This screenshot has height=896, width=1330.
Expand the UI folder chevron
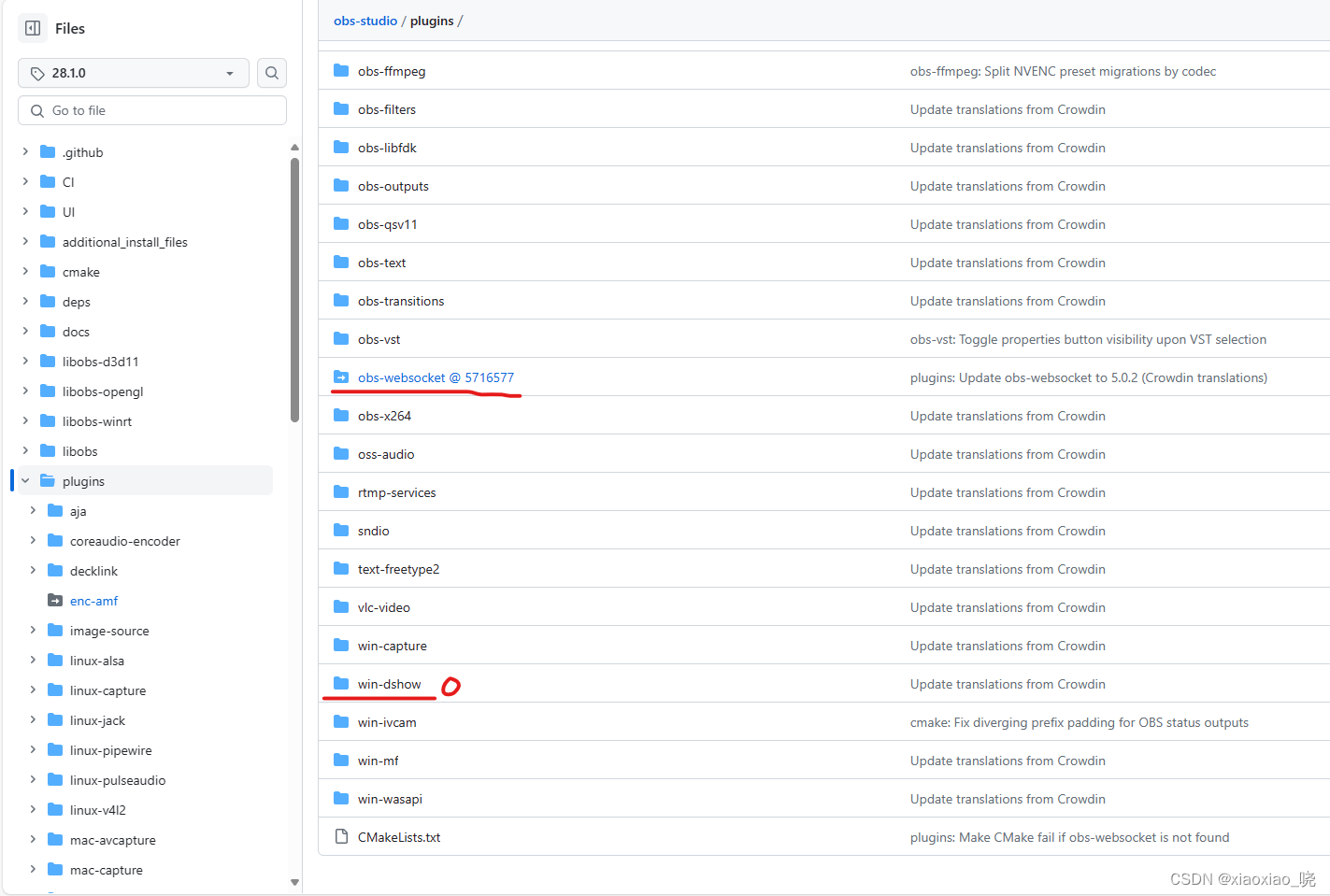25,211
